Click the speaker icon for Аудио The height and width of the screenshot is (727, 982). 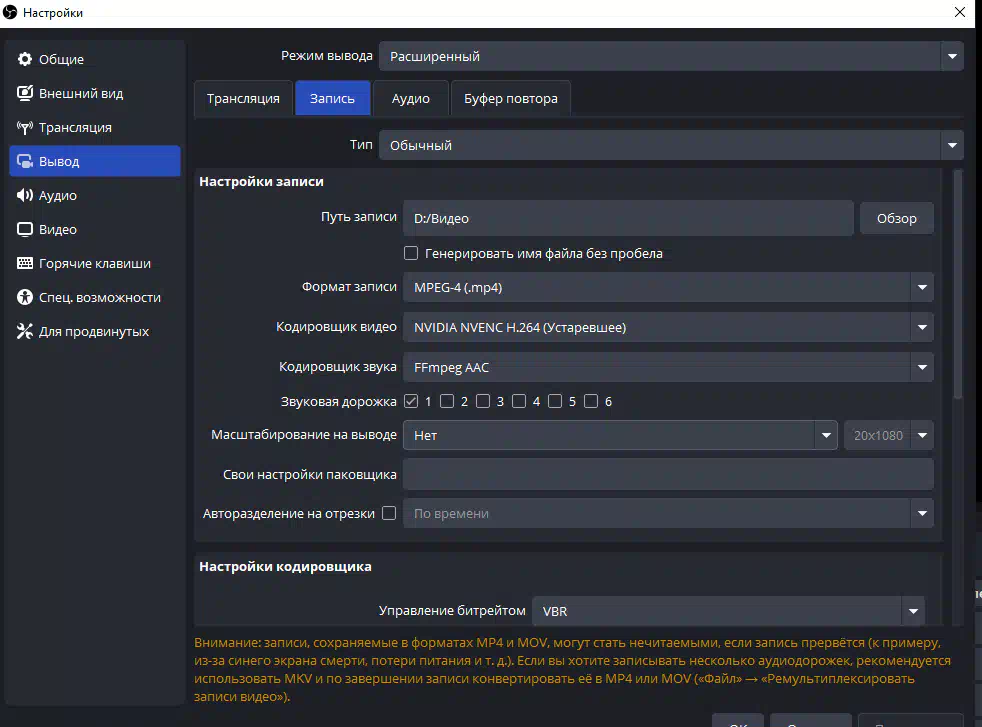pos(24,195)
